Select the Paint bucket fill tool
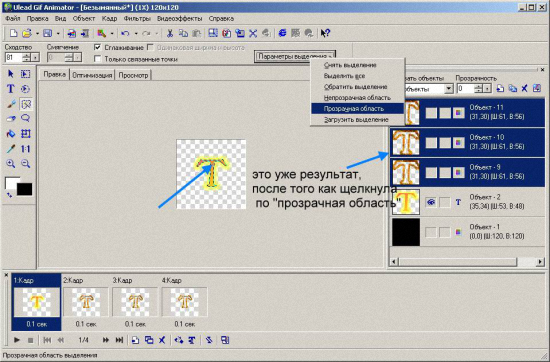This screenshot has height=362, width=550. [11, 134]
